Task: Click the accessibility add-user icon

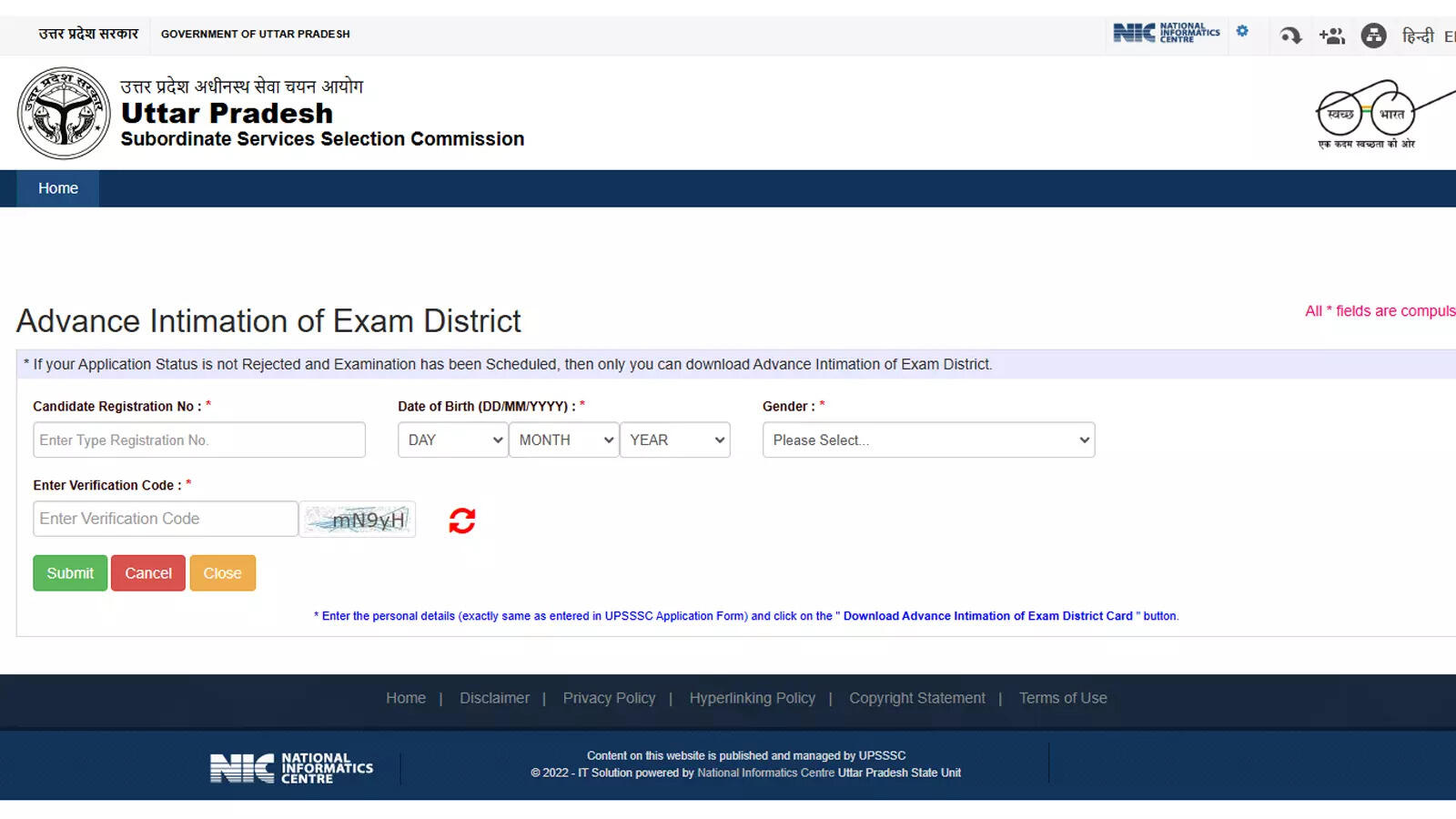Action: tap(1331, 36)
